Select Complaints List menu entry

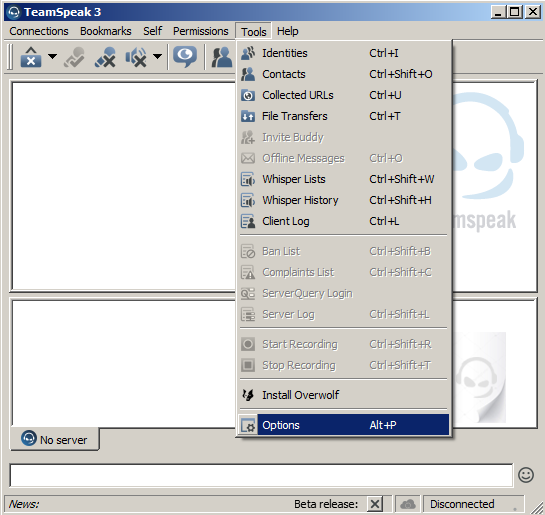coord(344,272)
